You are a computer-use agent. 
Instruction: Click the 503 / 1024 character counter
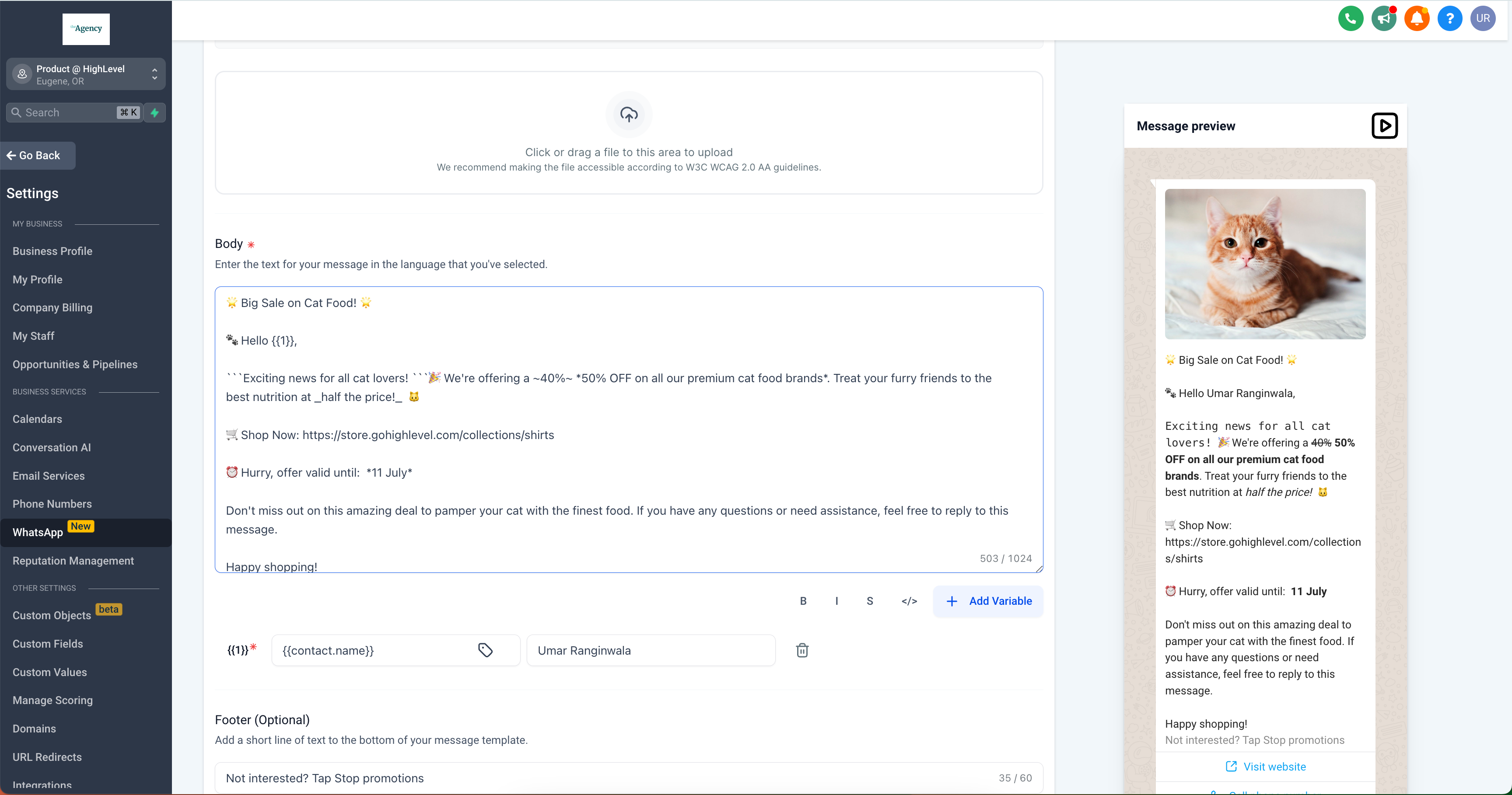(1005, 558)
